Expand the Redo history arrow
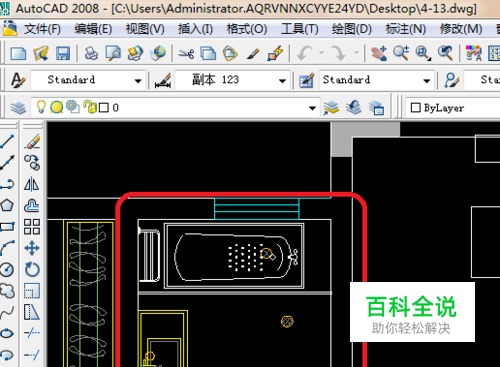 point(356,53)
